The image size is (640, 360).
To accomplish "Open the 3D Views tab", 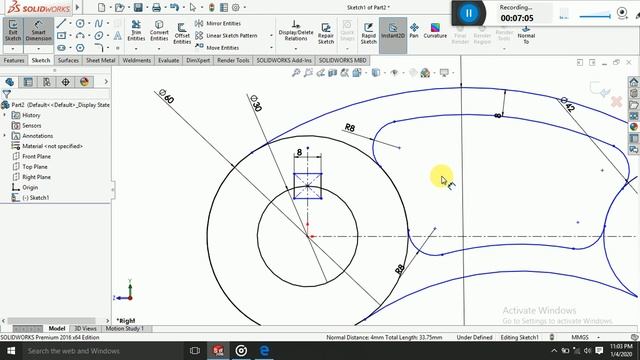I will (85, 329).
